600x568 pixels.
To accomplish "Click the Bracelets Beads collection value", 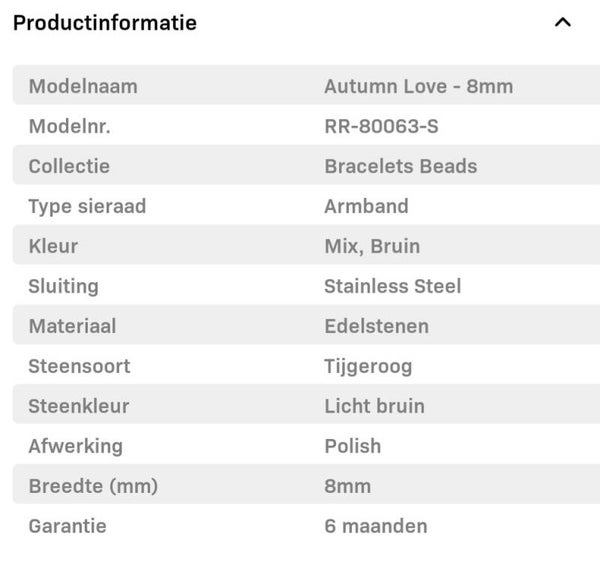I will click(x=400, y=166).
